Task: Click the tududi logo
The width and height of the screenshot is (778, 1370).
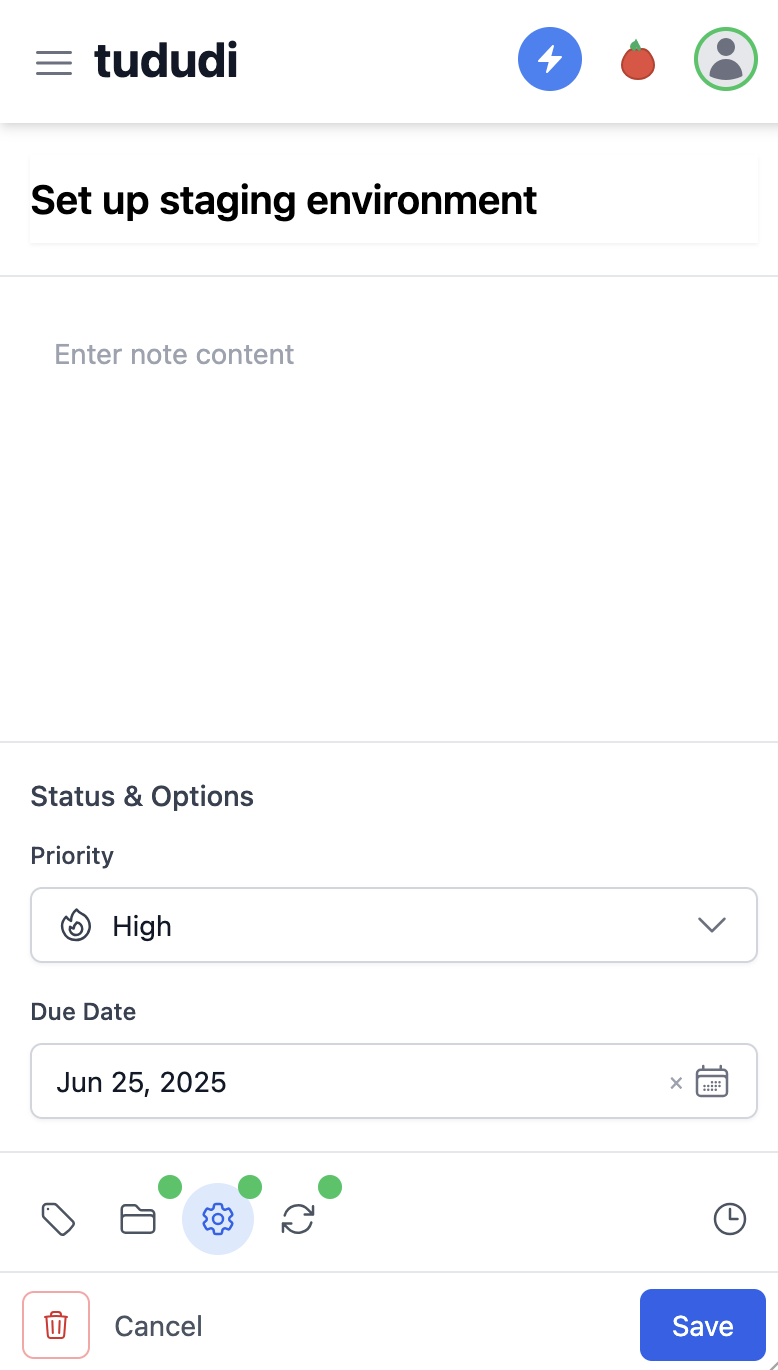Action: [x=166, y=61]
